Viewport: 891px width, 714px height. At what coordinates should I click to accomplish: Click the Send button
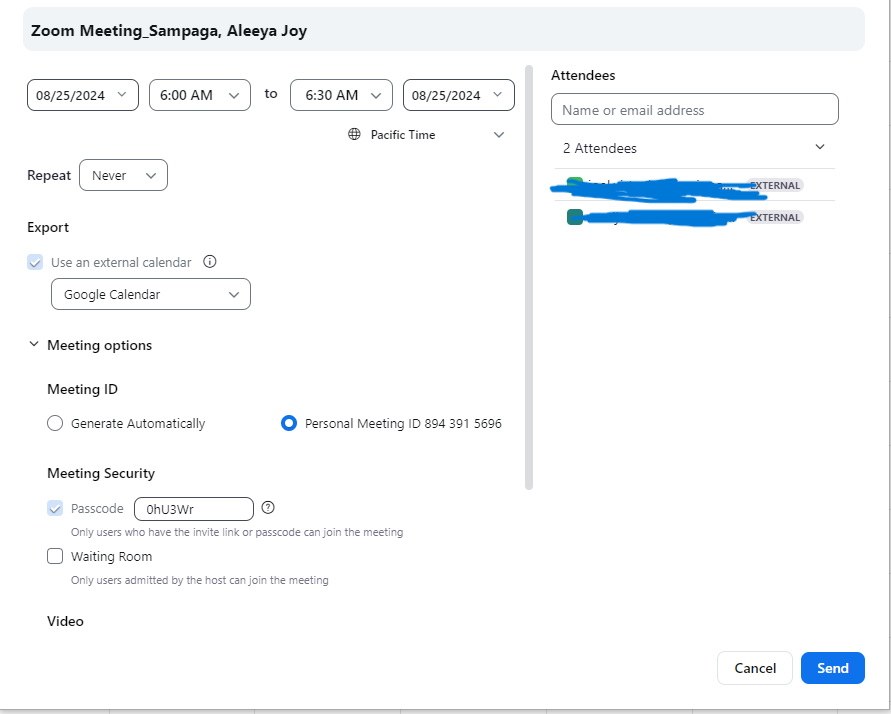click(x=832, y=668)
